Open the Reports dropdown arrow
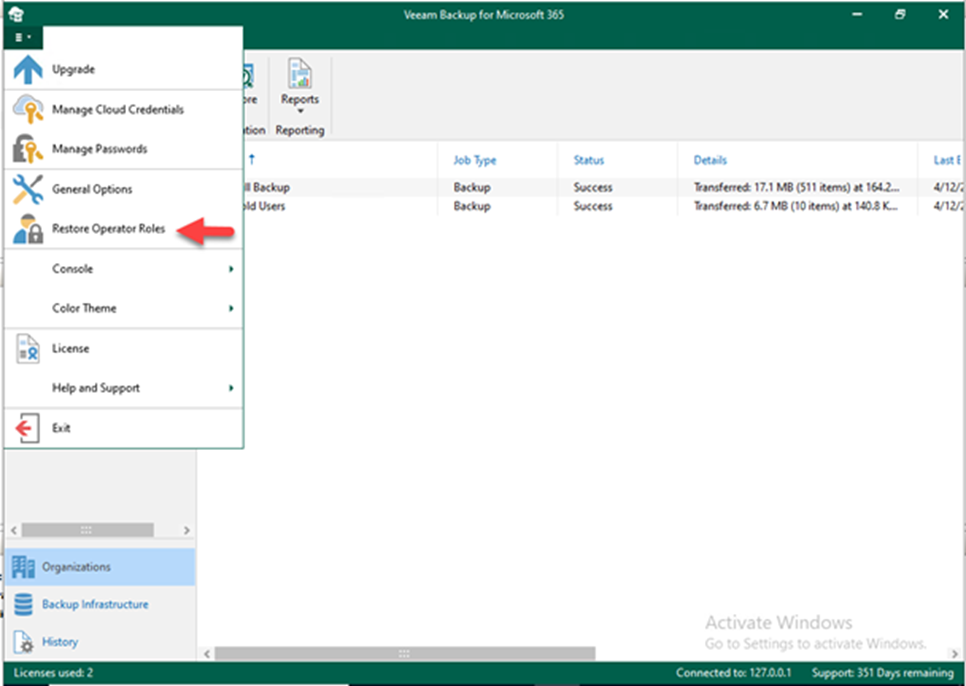The height and width of the screenshot is (686, 966). coord(300,111)
